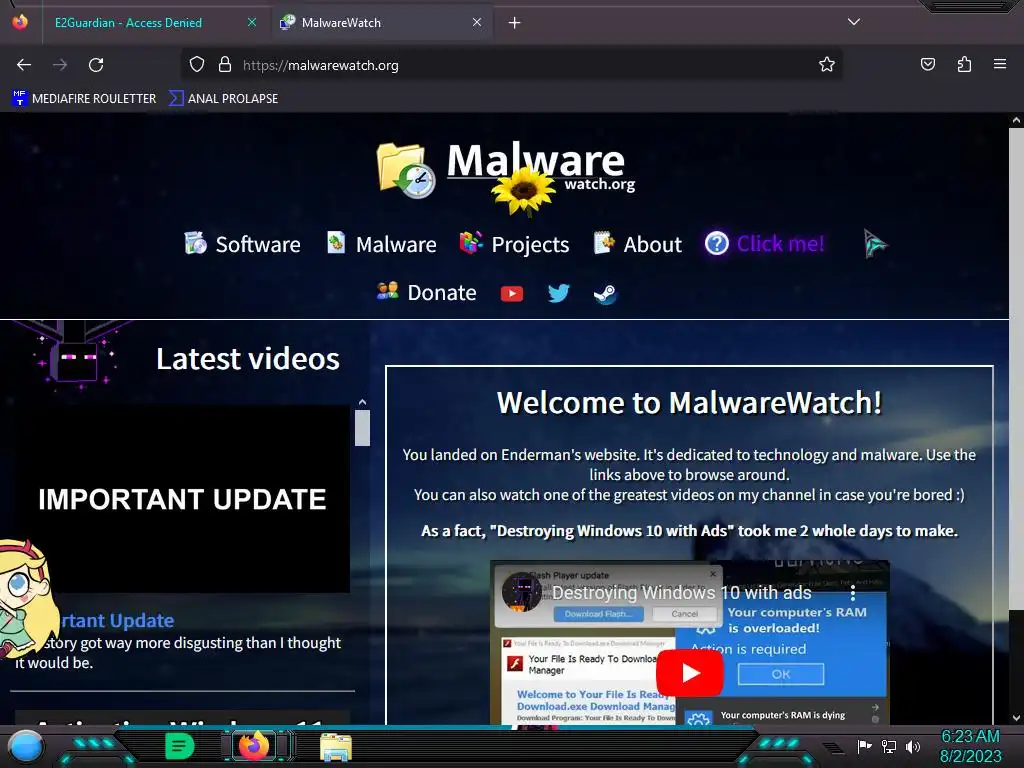
Task: Open a new browser tab
Action: pos(515,23)
